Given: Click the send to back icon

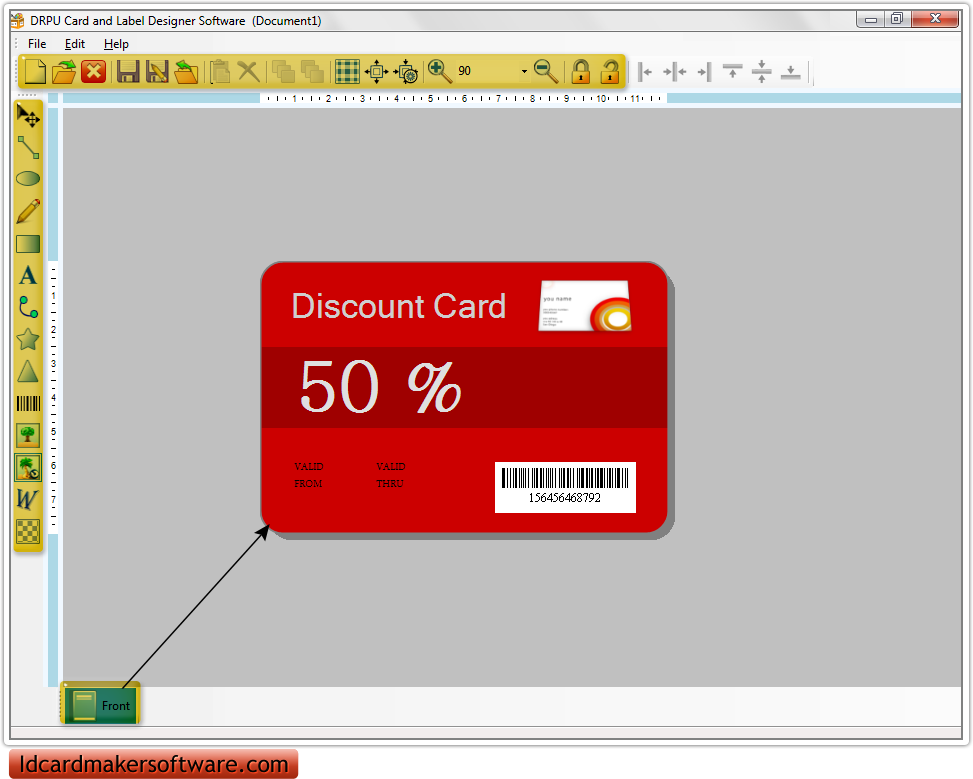Looking at the screenshot, I should 312,71.
